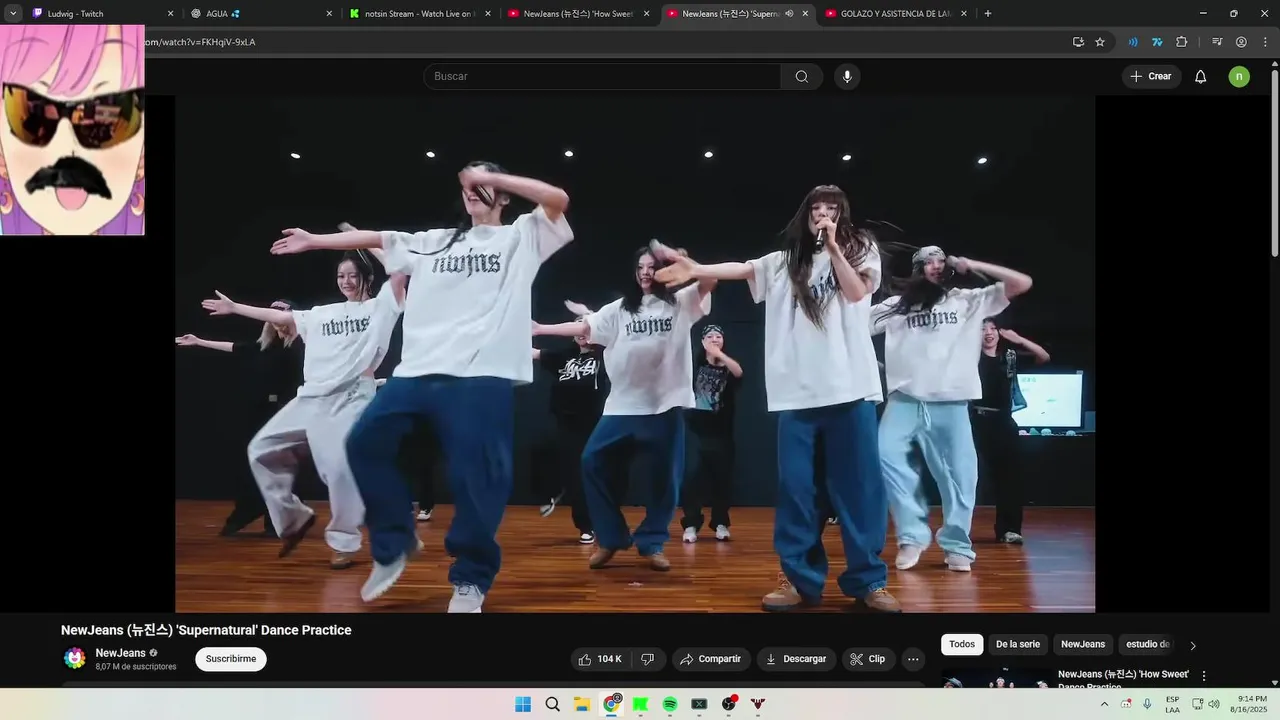This screenshot has height=720, width=1280.
Task: Select the De la serie chip
Action: (1018, 645)
